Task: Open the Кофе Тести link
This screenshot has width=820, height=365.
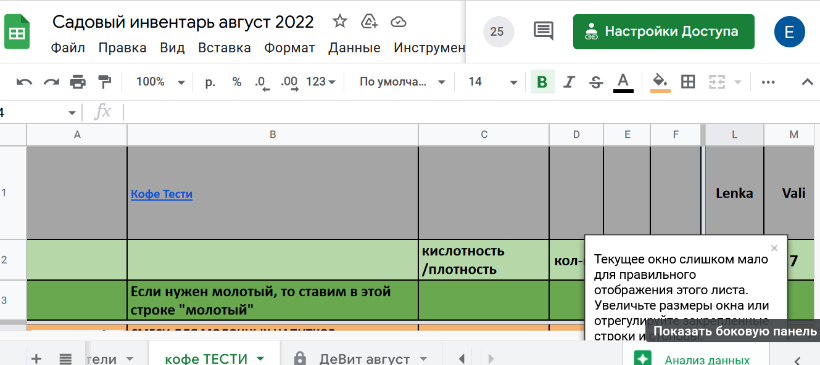Action: (x=162, y=195)
